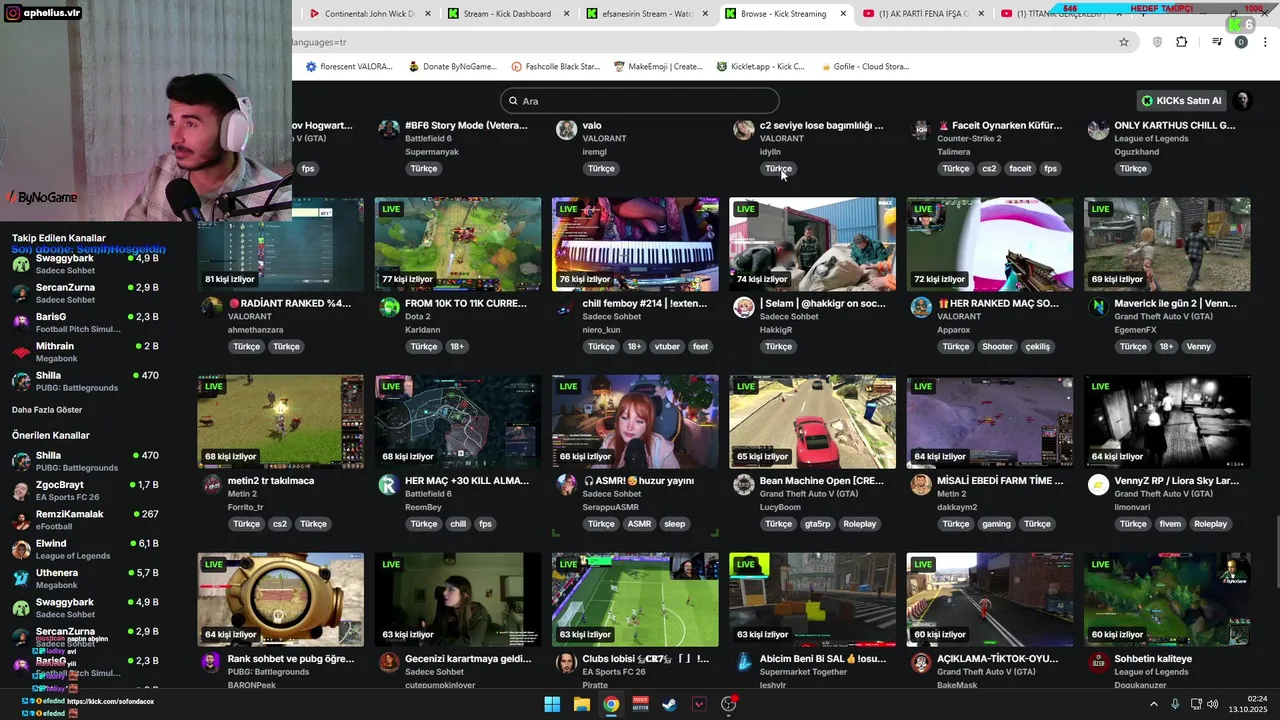1280x720 pixels.
Task: Select 'fivem' tag under limonvari stream
Action: click(1170, 524)
